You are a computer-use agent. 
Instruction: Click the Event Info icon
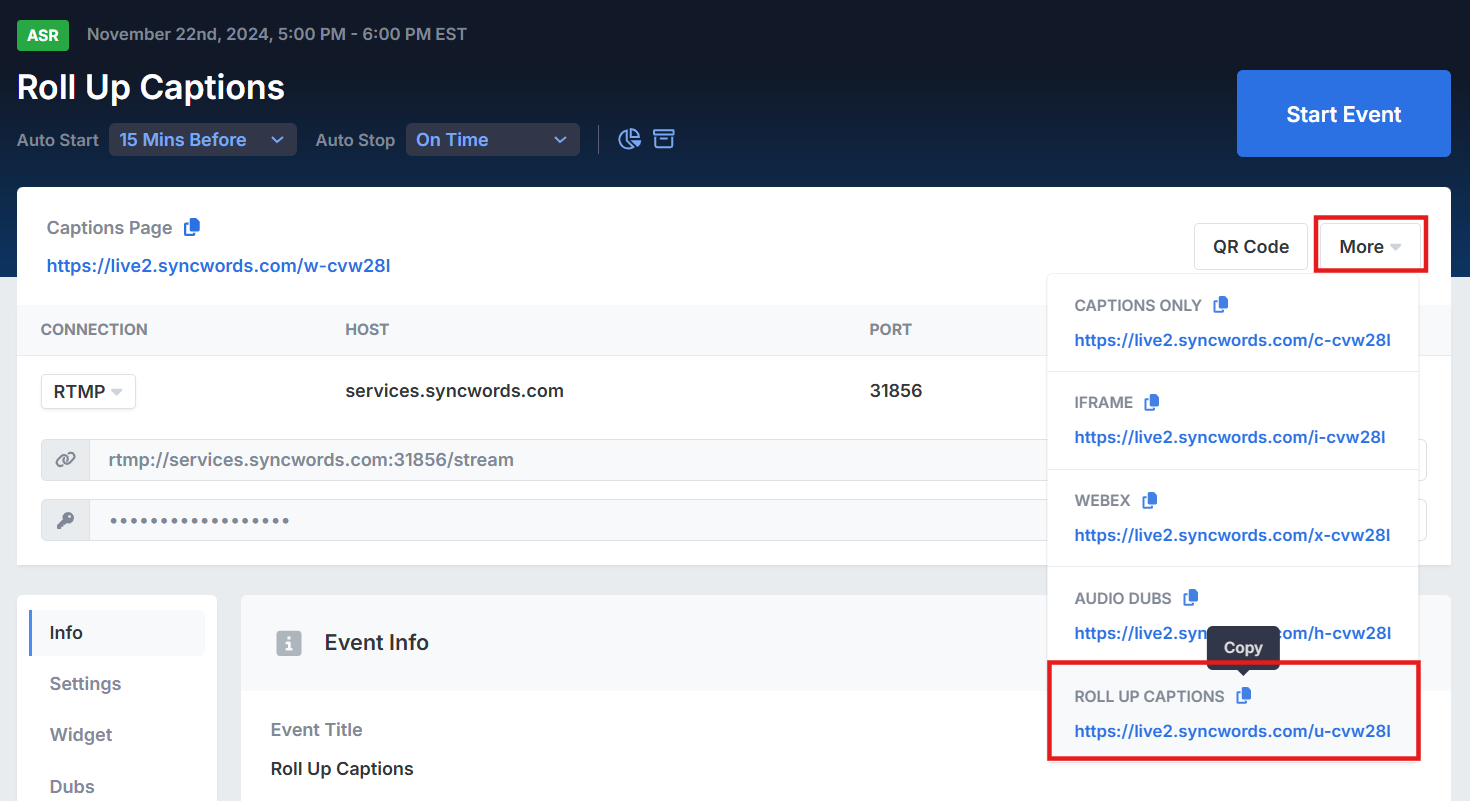click(x=289, y=643)
